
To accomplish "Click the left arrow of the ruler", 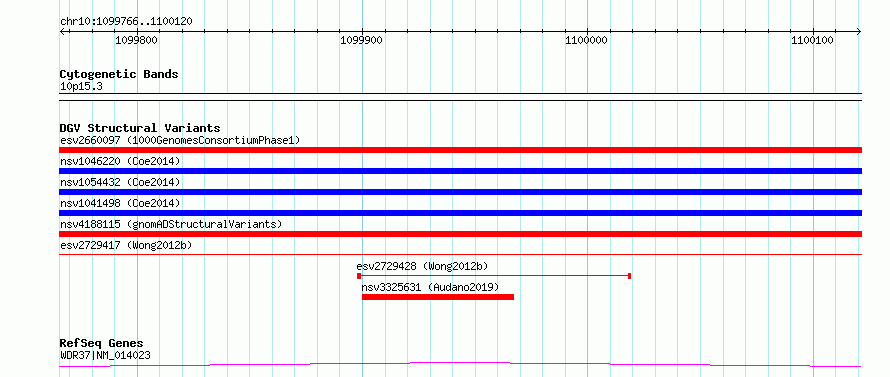I will [62, 32].
